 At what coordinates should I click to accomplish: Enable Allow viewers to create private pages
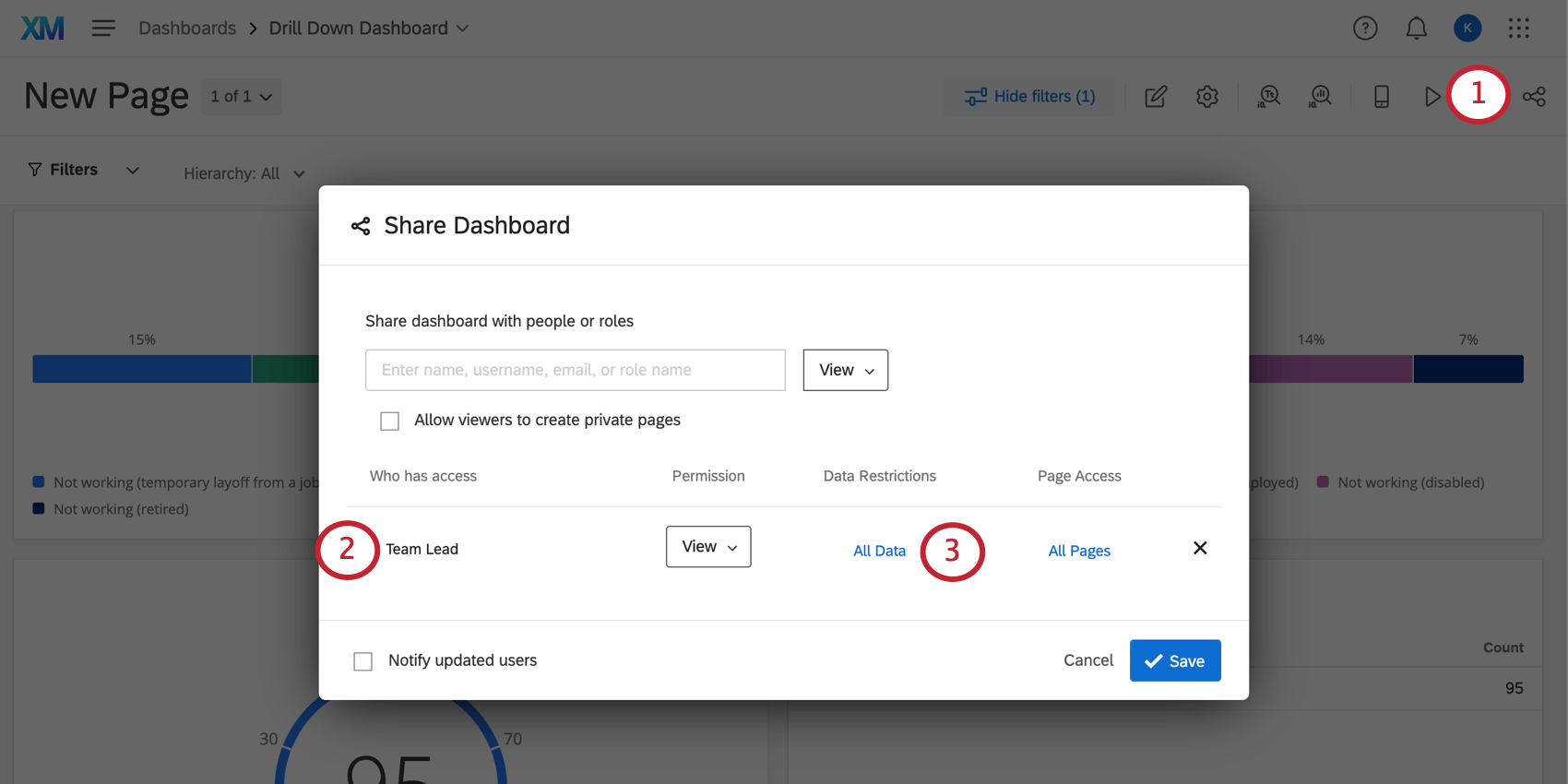(390, 422)
